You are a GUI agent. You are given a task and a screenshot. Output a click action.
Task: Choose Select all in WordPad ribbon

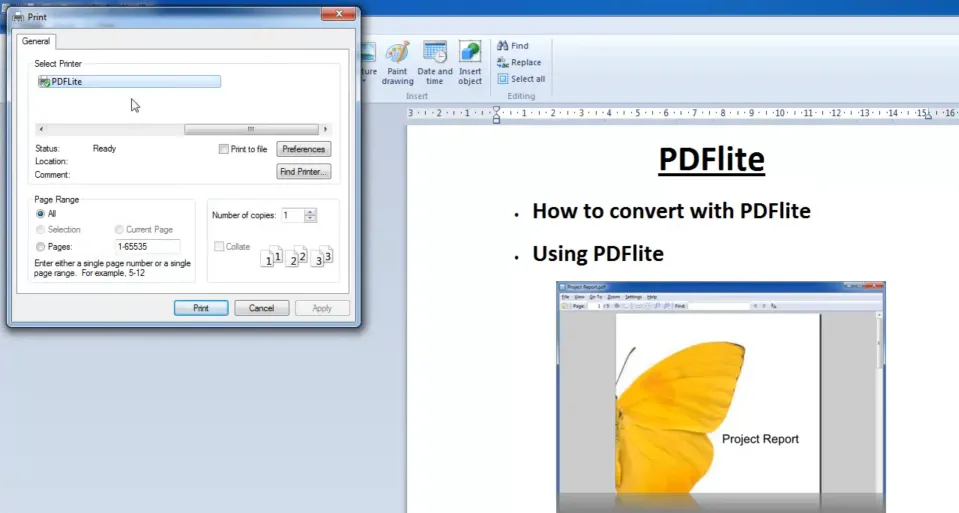click(x=521, y=79)
